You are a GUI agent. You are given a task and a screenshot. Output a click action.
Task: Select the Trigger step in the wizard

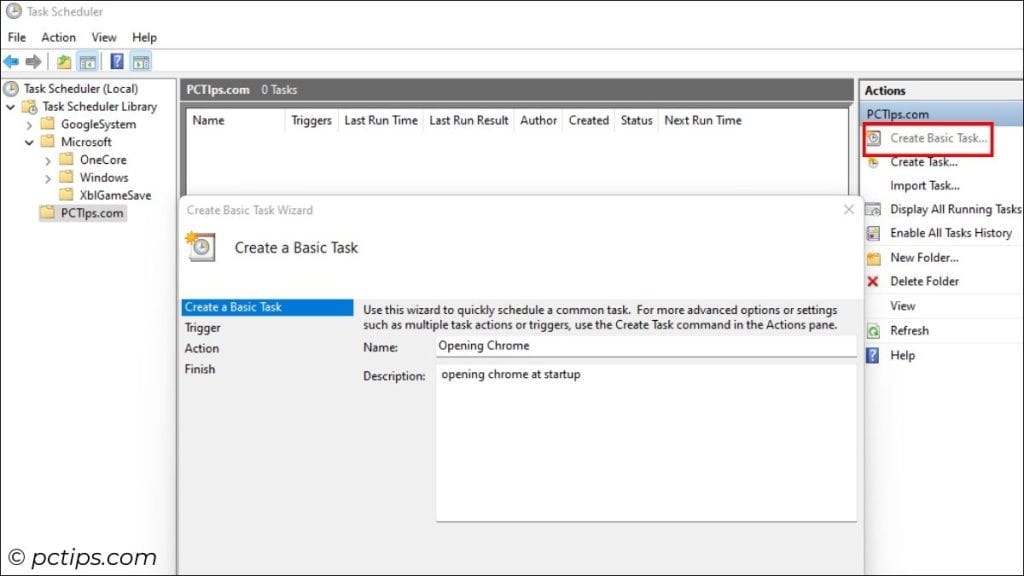(203, 327)
